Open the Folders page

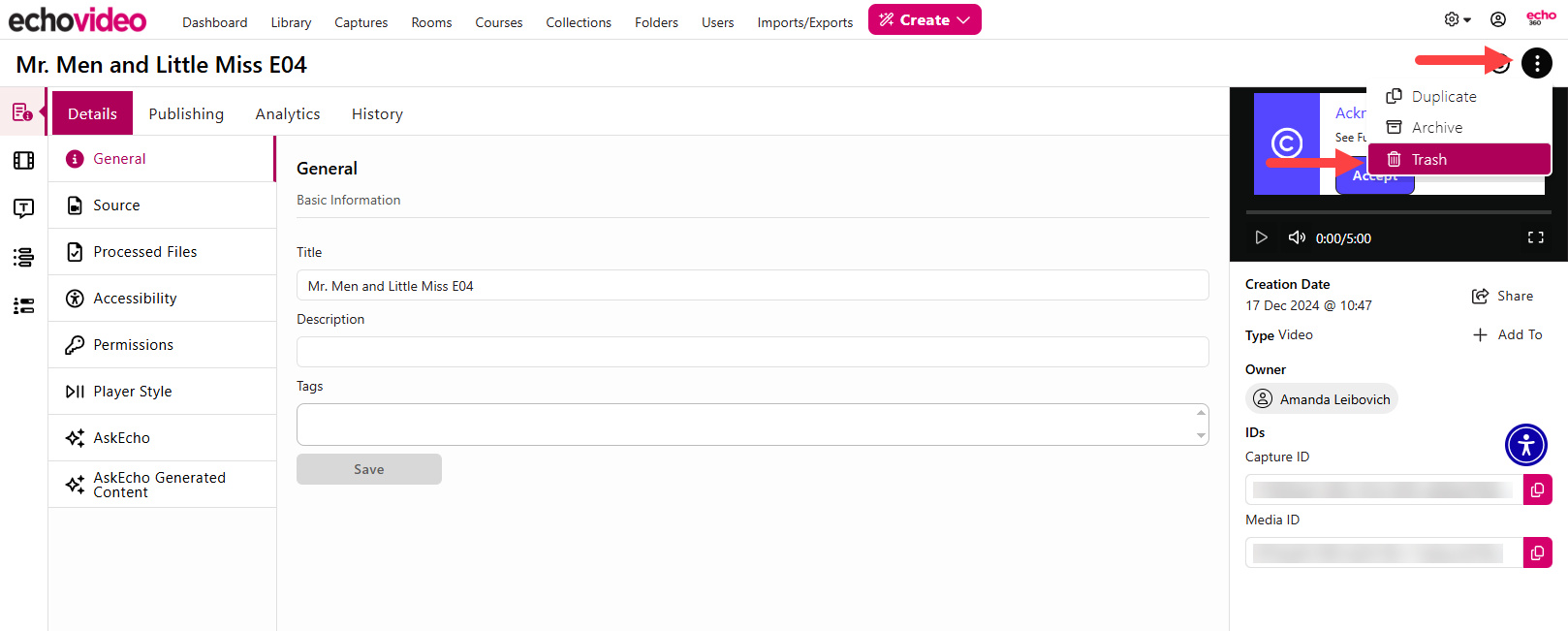pyautogui.click(x=656, y=22)
